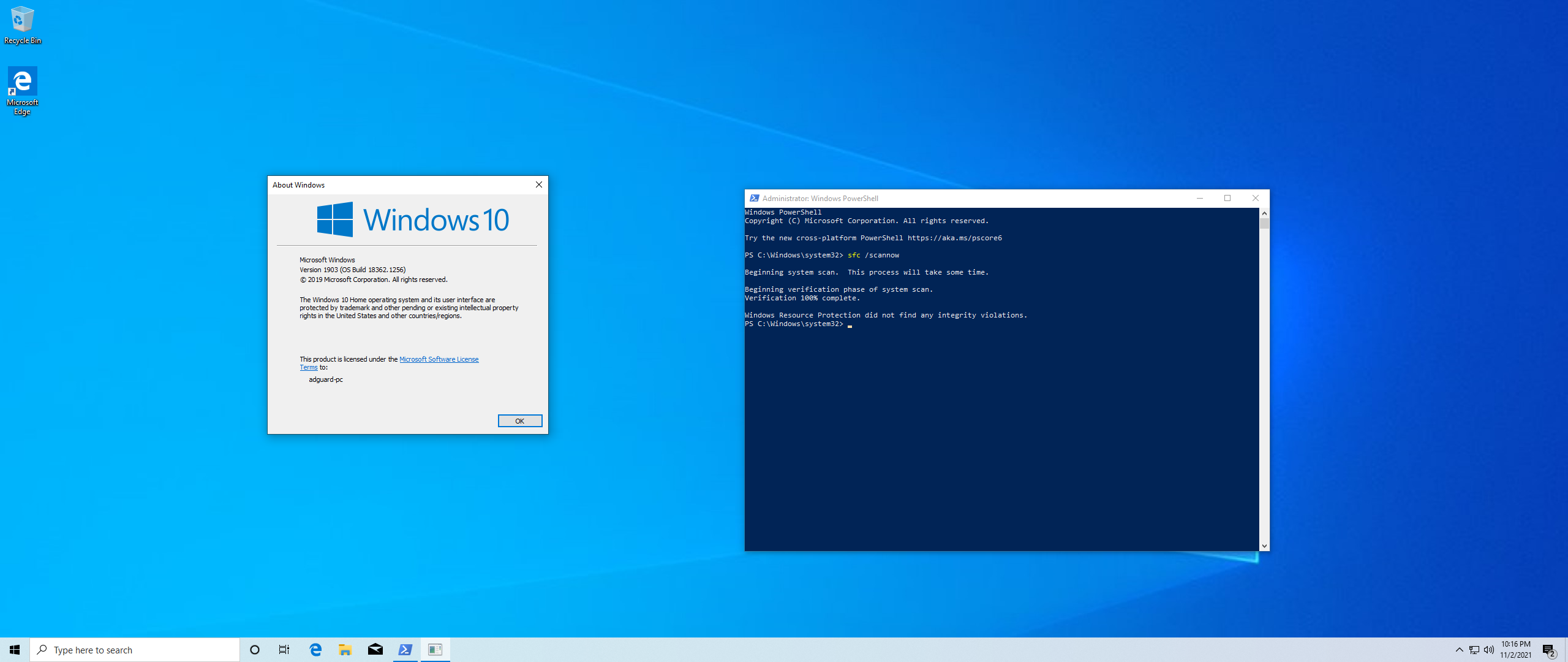Open File Explorer from the taskbar

[345, 650]
